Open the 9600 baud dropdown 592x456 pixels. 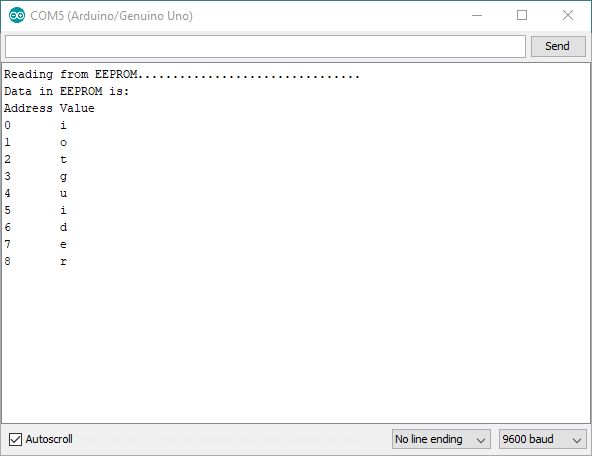point(543,439)
